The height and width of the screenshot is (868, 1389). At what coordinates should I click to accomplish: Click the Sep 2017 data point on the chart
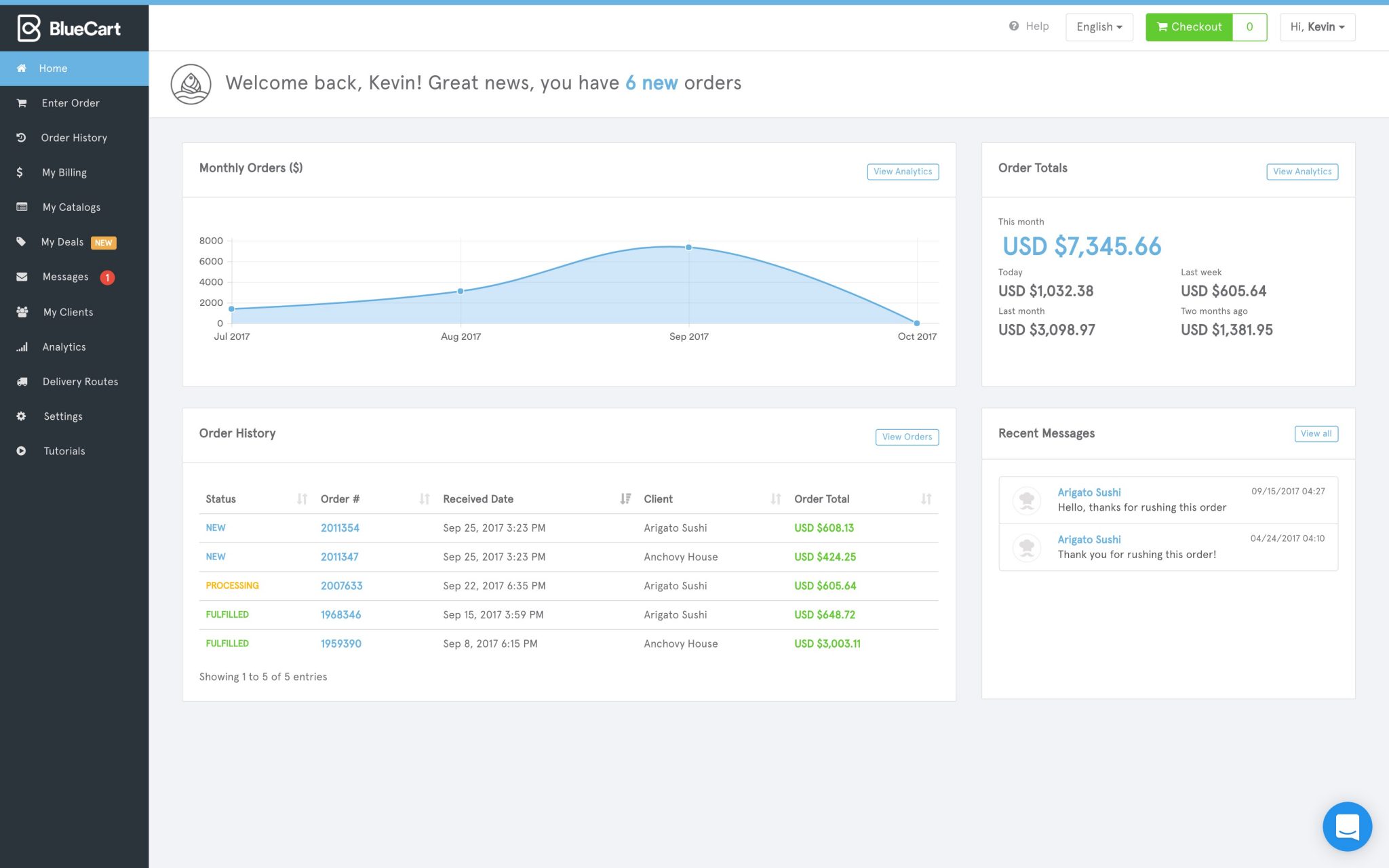(x=689, y=247)
